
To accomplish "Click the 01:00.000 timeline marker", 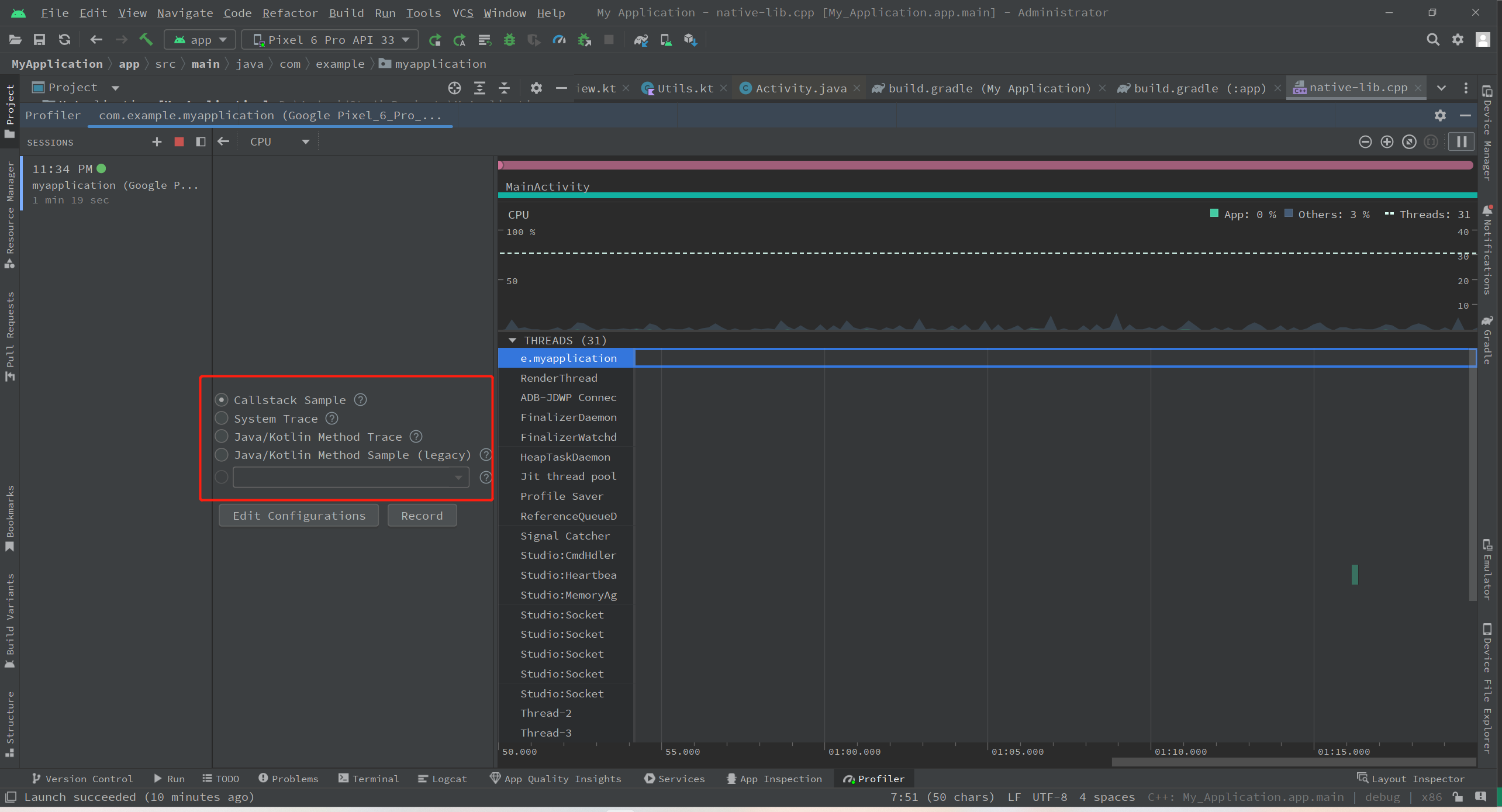I will (854, 752).
